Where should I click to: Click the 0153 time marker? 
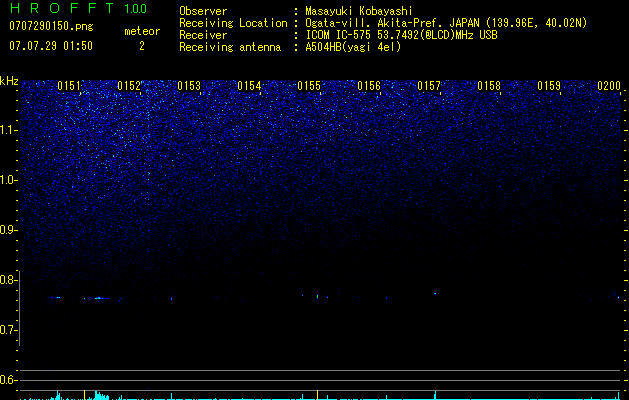coord(189,86)
